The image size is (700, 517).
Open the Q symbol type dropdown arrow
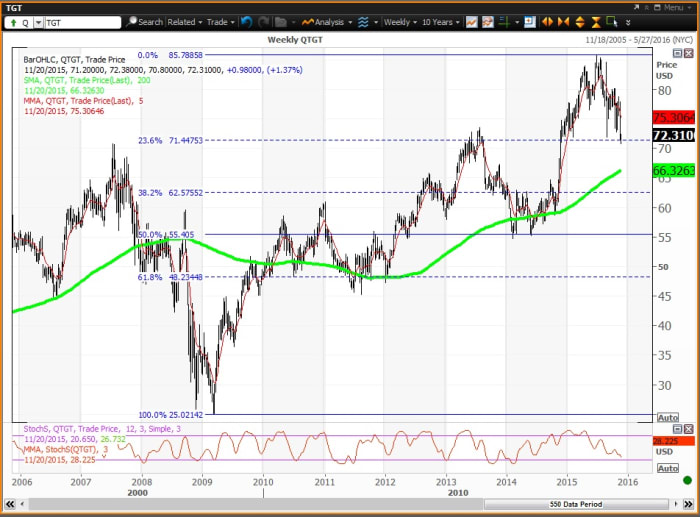39,23
